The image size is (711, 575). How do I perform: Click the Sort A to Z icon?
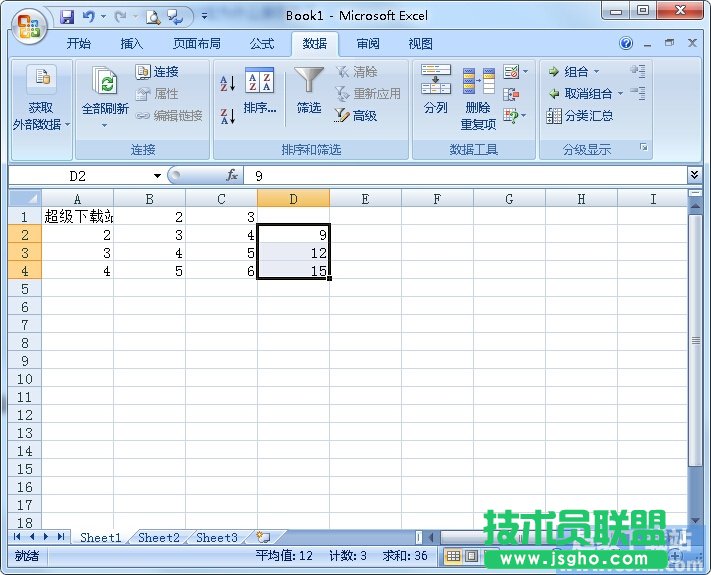pos(227,83)
